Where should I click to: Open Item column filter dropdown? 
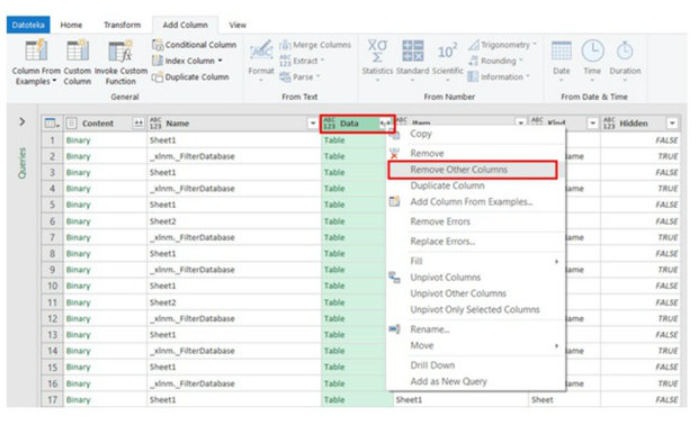click(x=521, y=124)
